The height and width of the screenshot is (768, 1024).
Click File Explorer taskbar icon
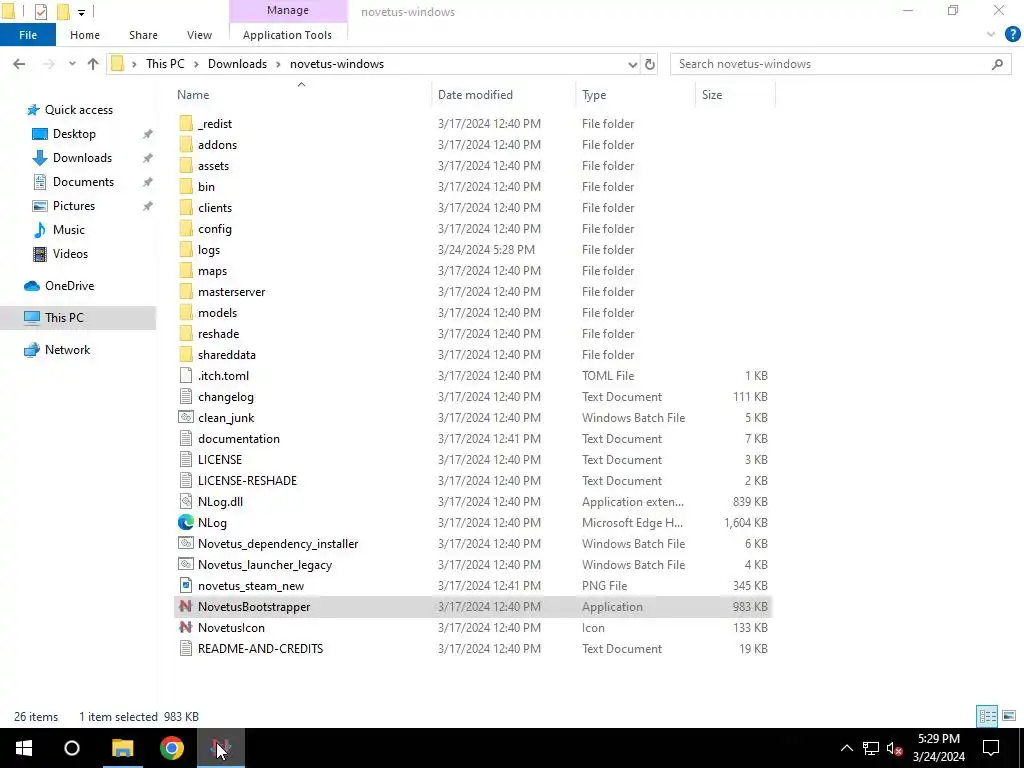122,748
